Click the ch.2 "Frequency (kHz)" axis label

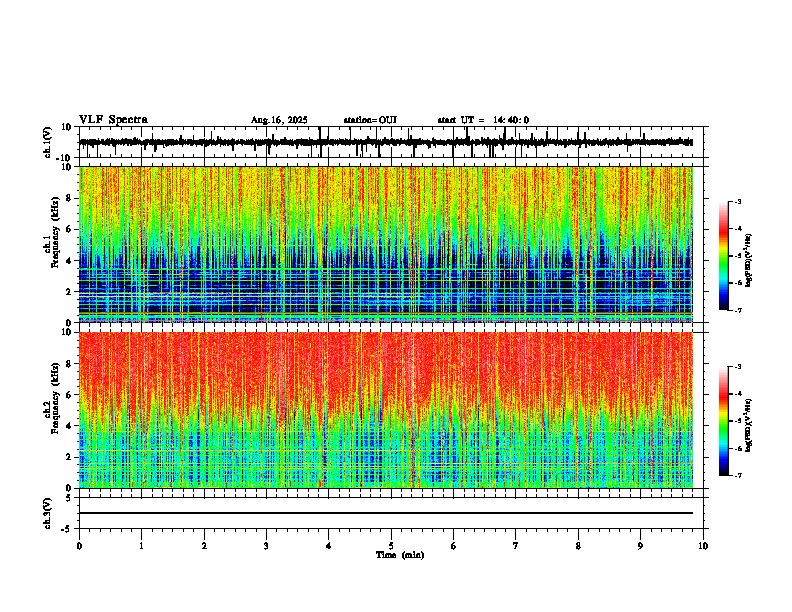tap(55, 398)
